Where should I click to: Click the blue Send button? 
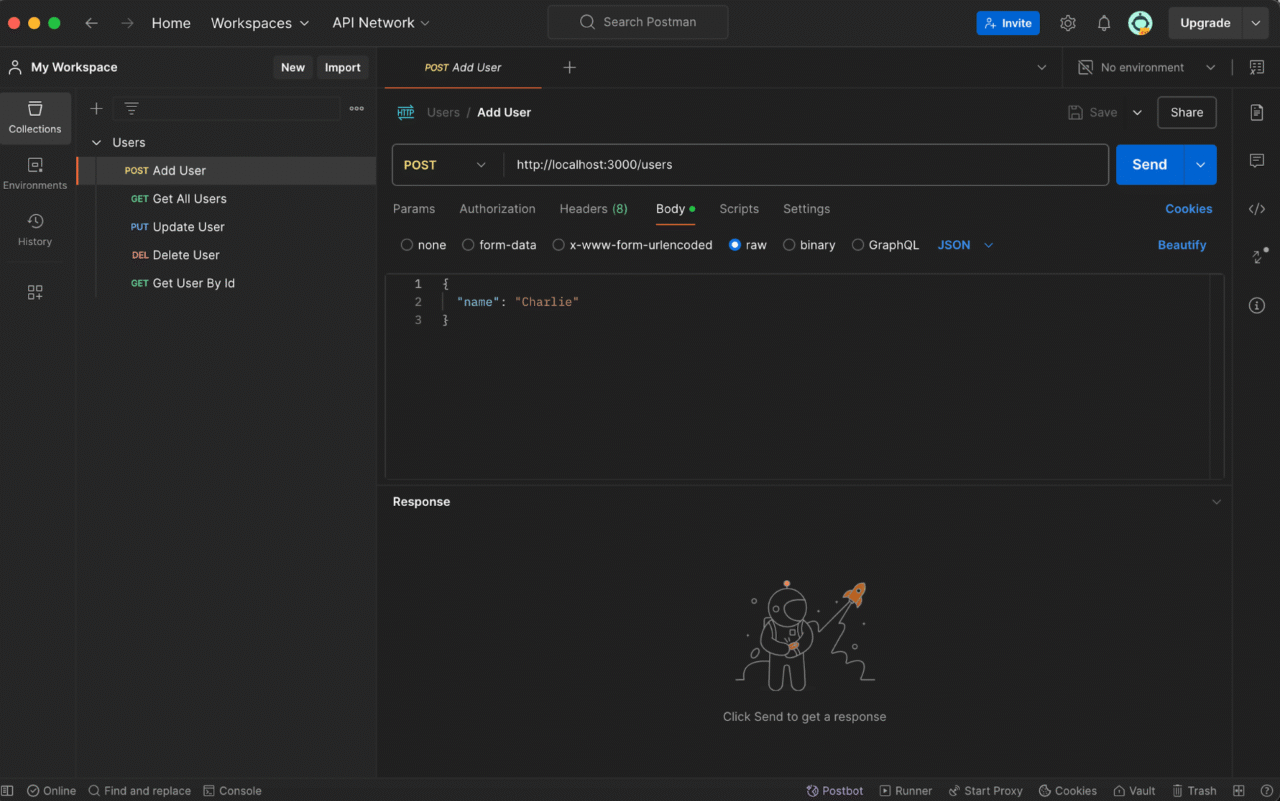(x=1150, y=165)
